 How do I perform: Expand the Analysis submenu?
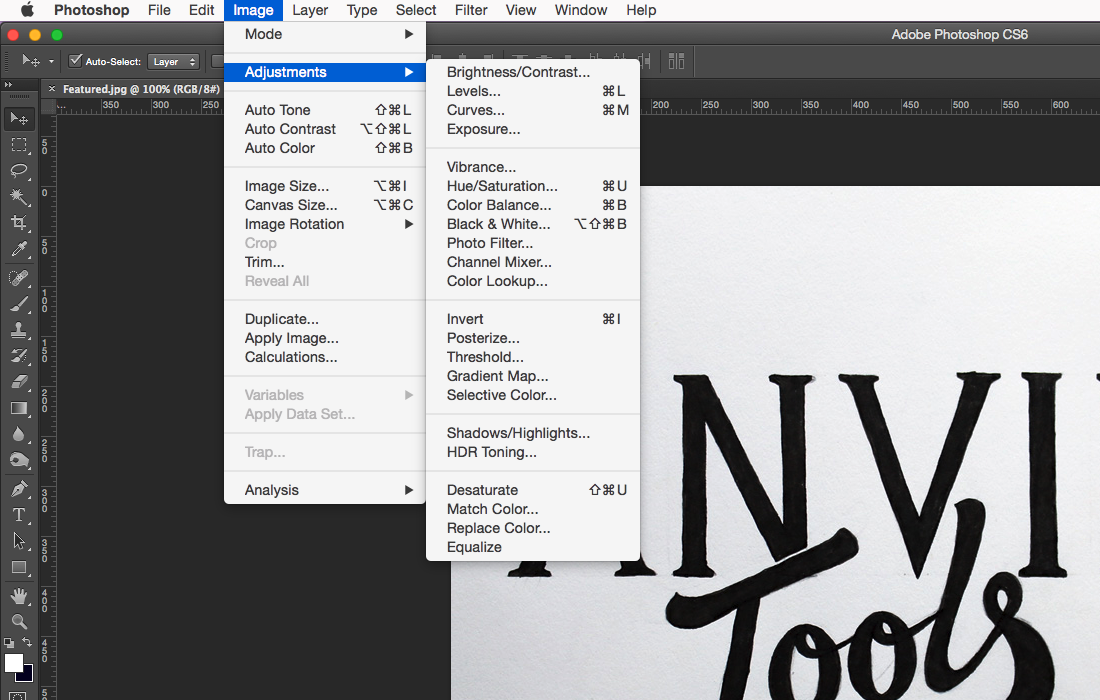pos(325,490)
